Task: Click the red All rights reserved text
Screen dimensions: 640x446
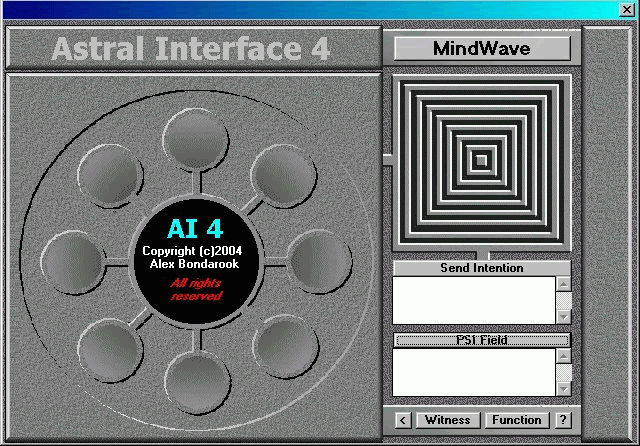Action: [x=196, y=289]
